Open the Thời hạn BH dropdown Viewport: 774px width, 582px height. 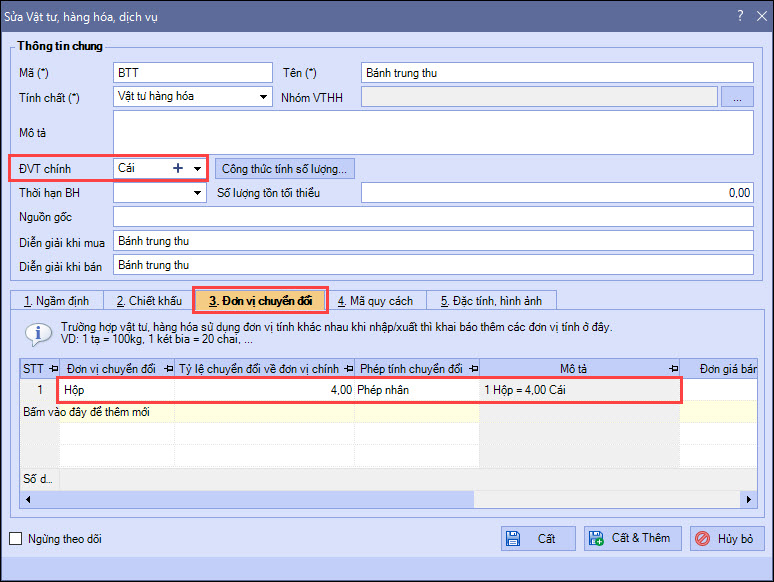click(197, 193)
